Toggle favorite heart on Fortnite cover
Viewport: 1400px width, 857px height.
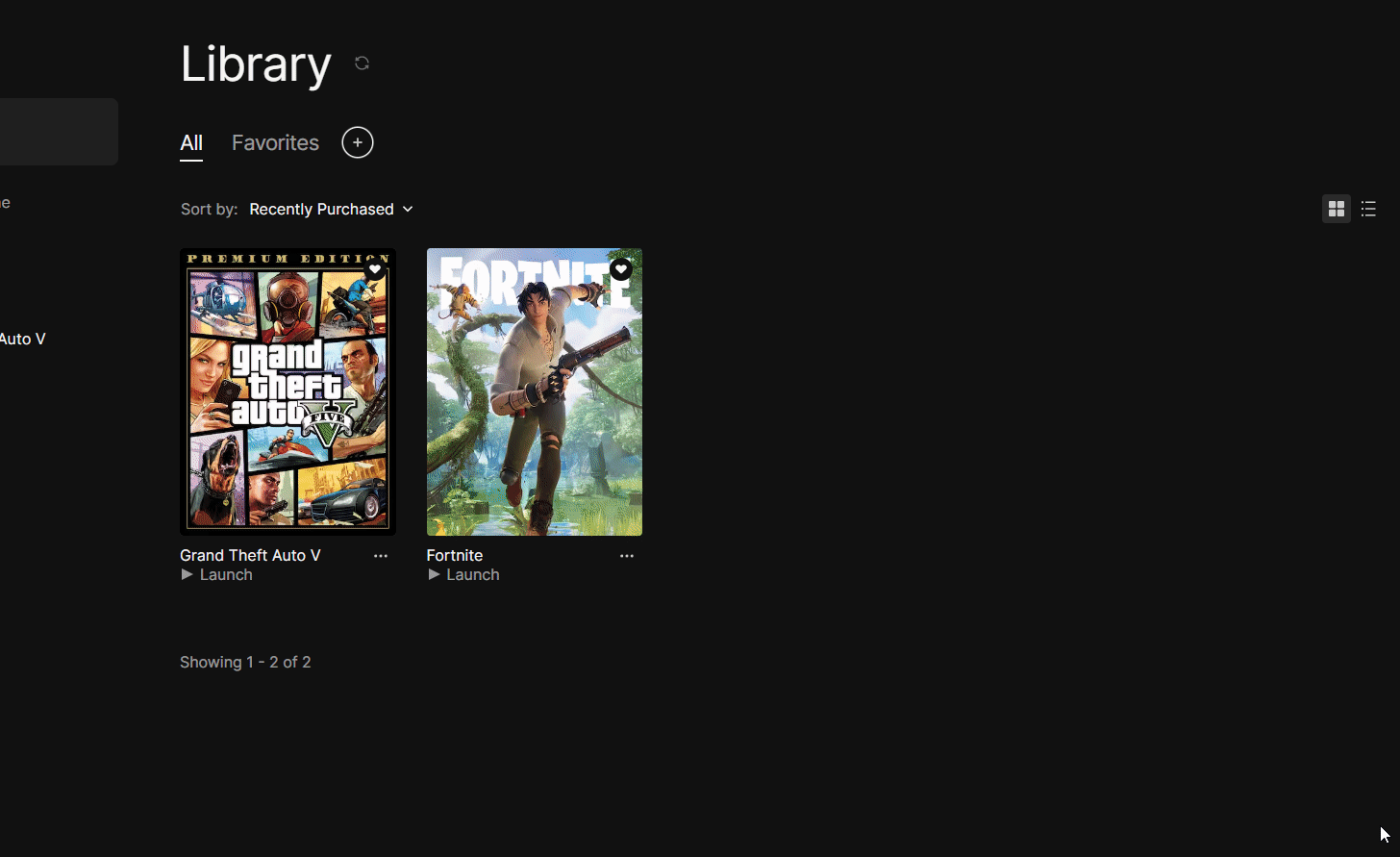621,269
